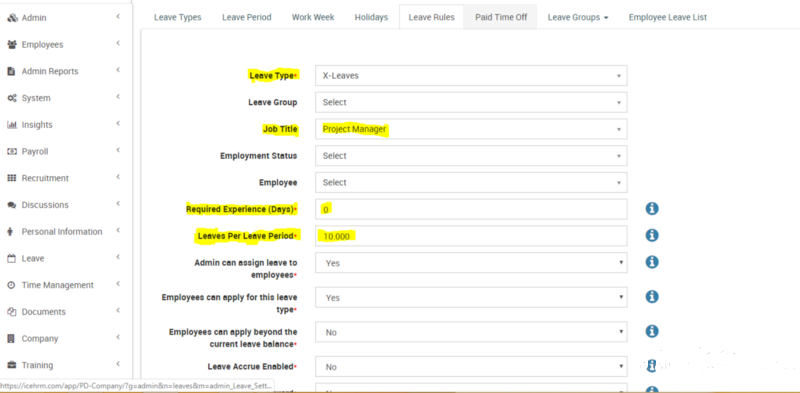Click the Payroll money icon
This screenshot has width=800, height=393.
(12, 152)
